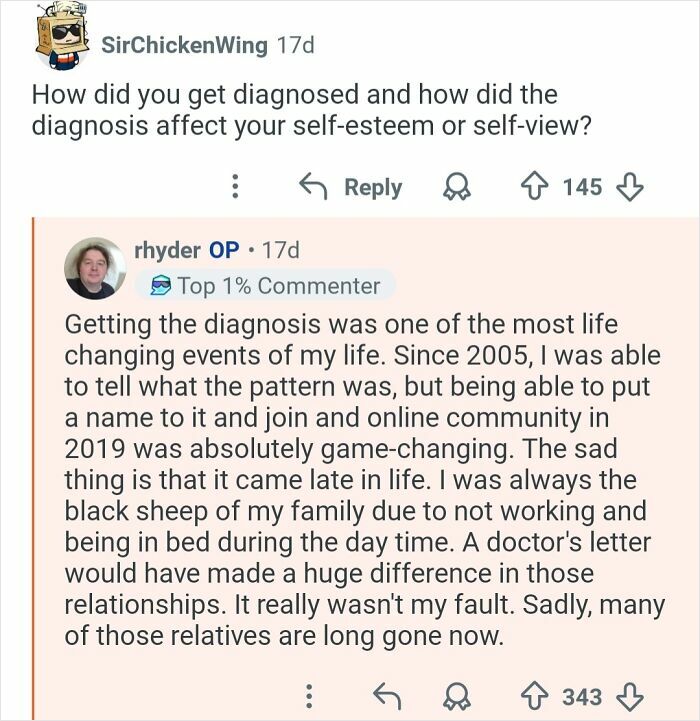Click Reply on SirChickenWing's comment
Image resolution: width=700 pixels, height=721 pixels.
[x=351, y=187]
